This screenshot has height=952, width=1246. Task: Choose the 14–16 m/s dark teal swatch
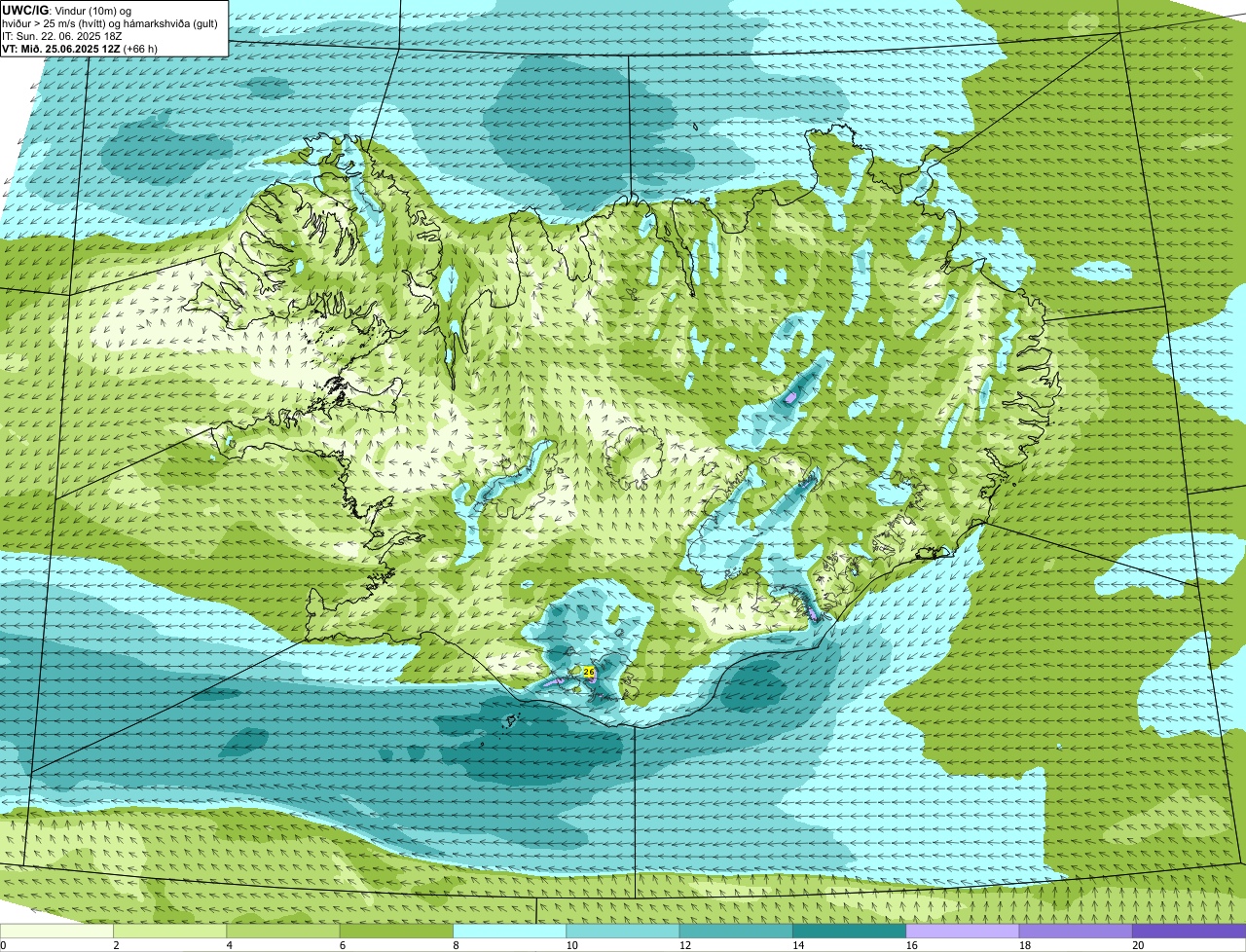[850, 931]
